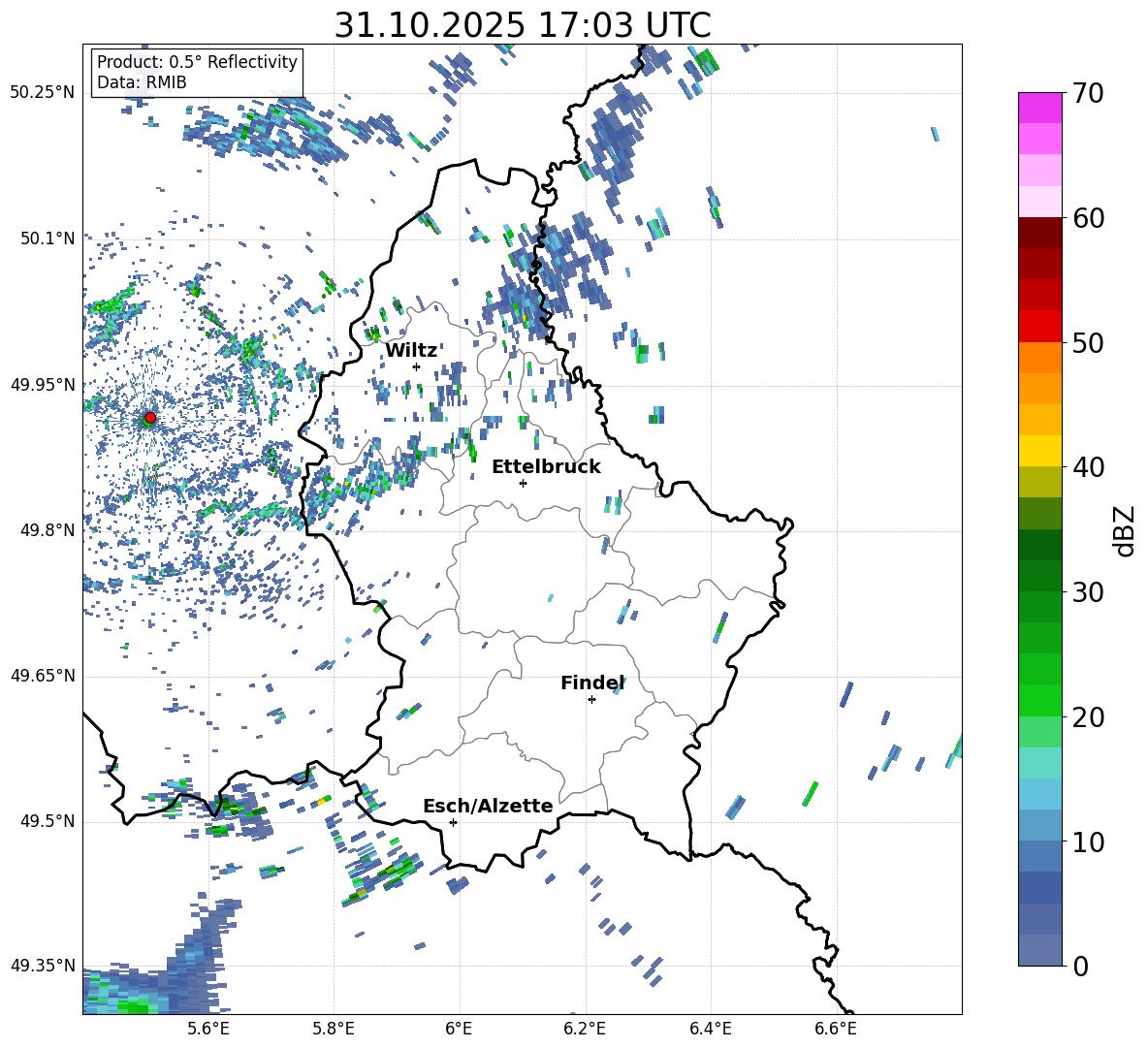Image resolution: width=1148 pixels, height=1048 pixels.
Task: Click the 0 tick on colorbar
Action: (x=1080, y=966)
